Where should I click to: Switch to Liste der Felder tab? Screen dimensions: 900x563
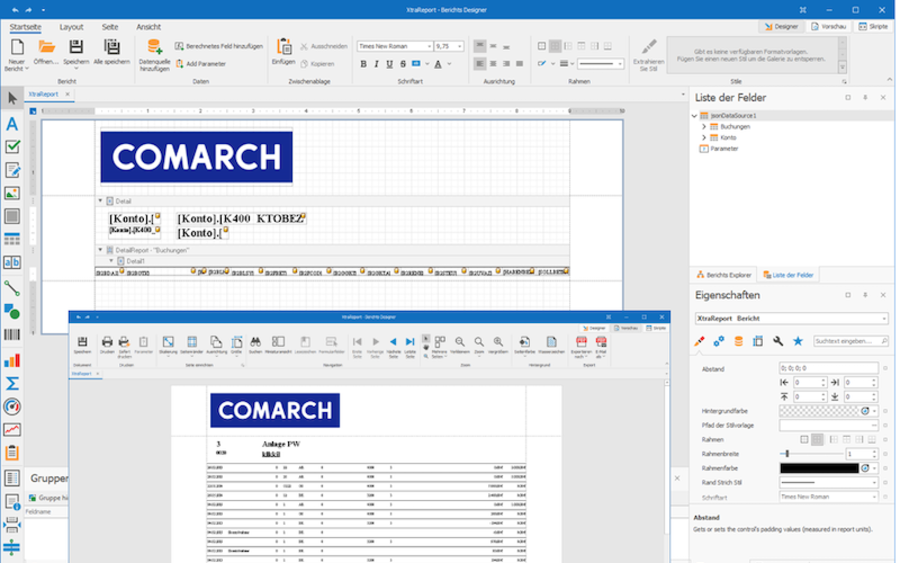pos(788,275)
